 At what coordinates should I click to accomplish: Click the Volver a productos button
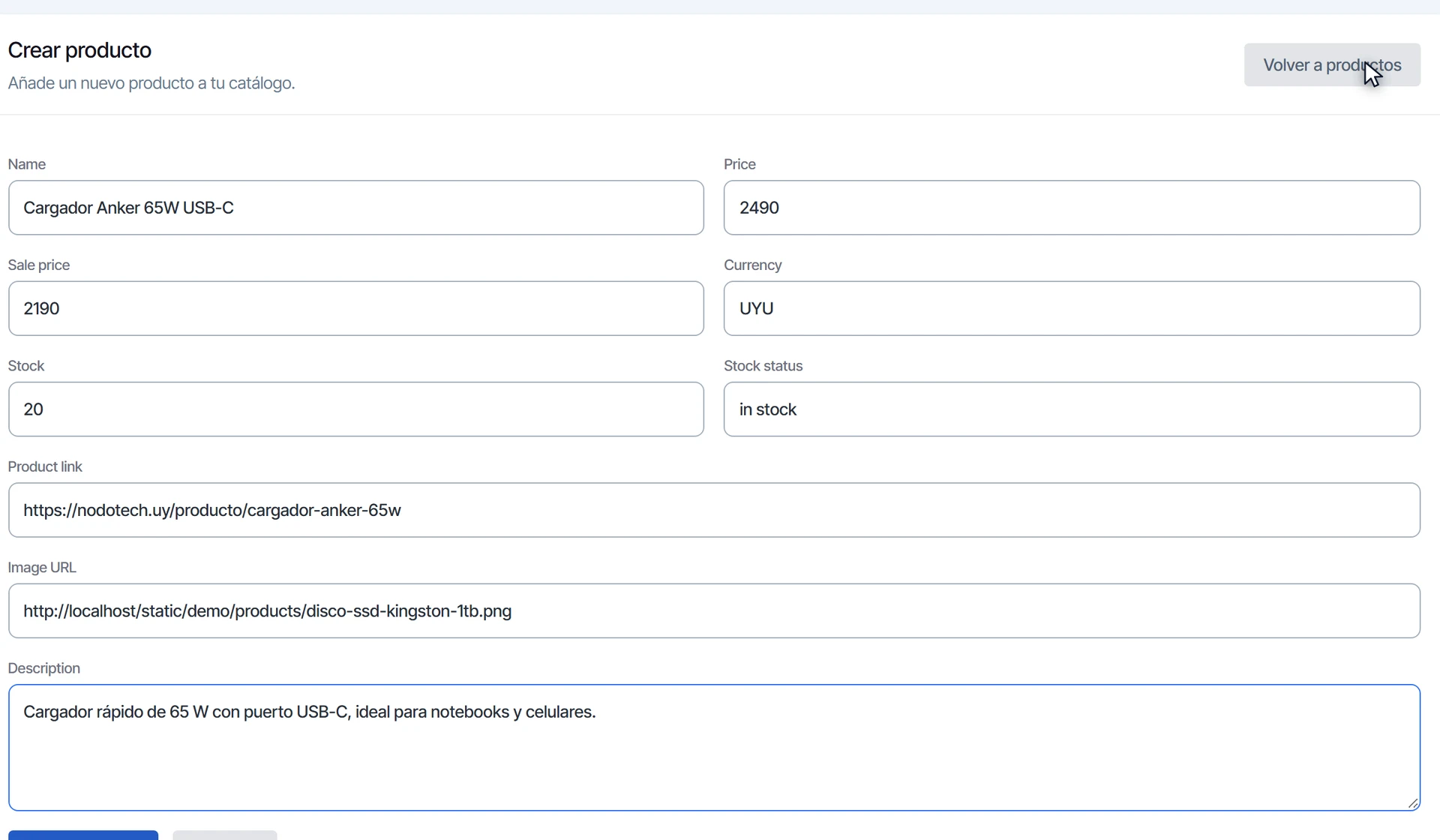[1332, 64]
